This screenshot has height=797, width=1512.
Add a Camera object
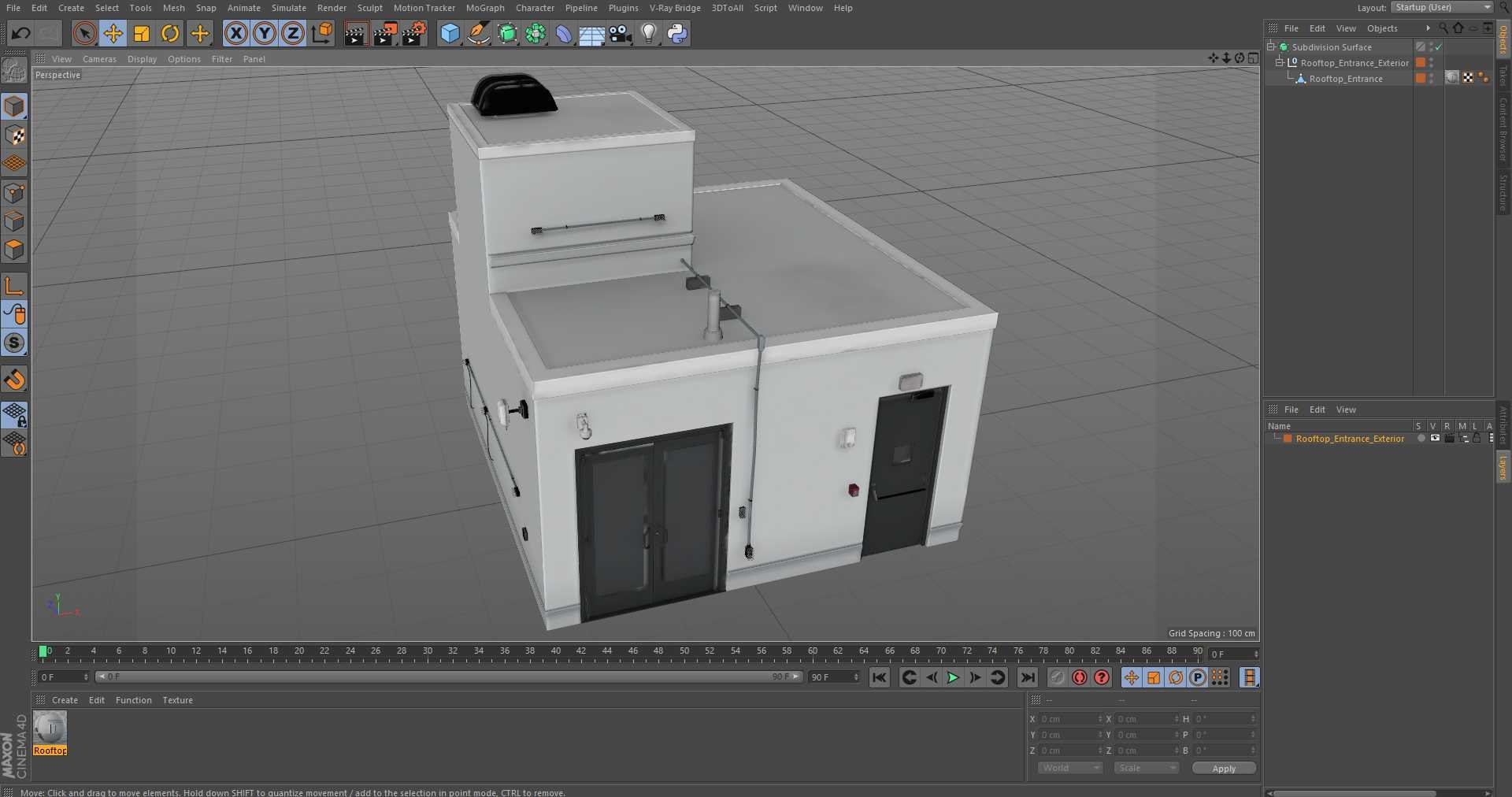[621, 33]
